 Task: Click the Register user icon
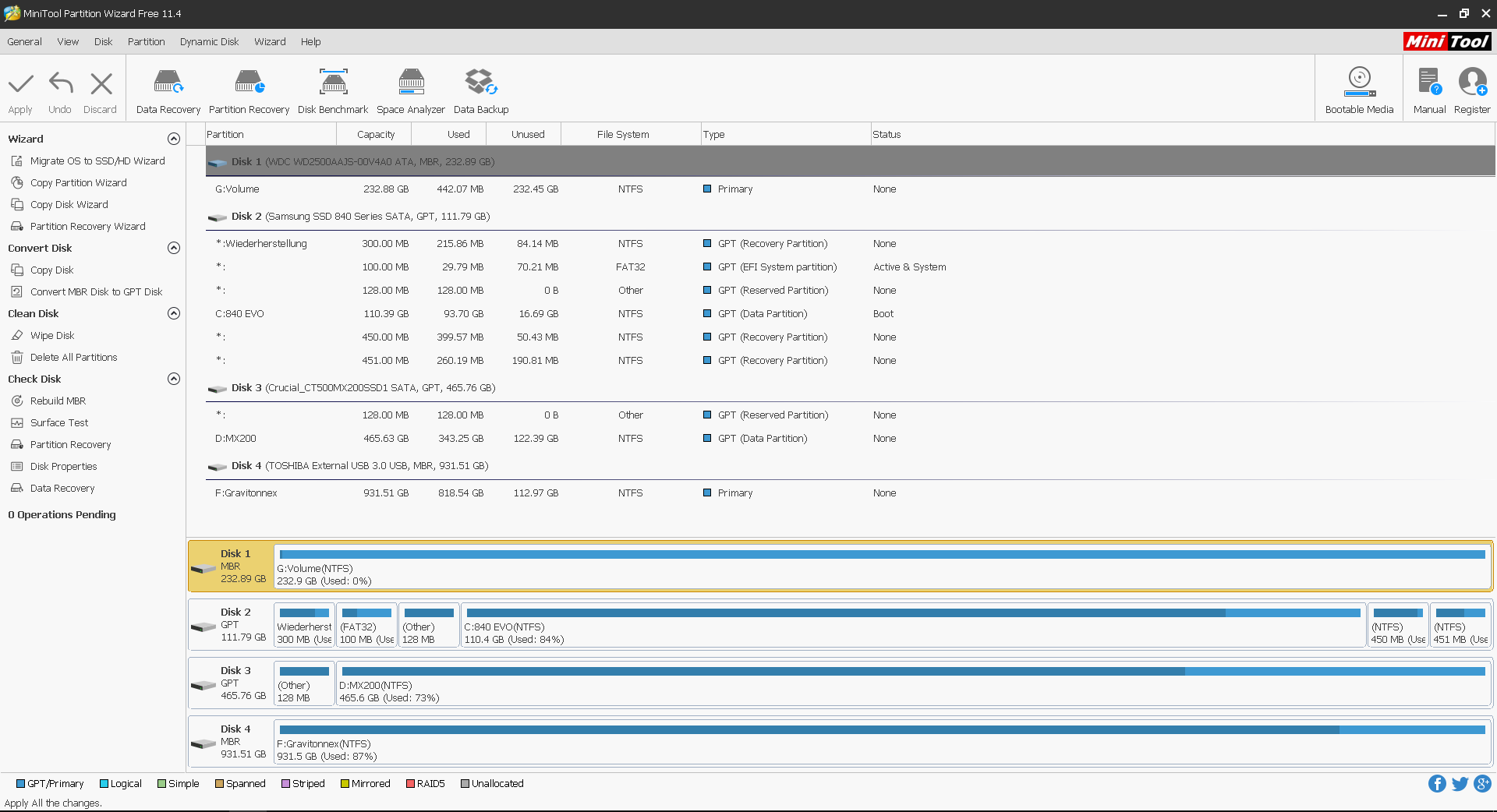[1473, 82]
